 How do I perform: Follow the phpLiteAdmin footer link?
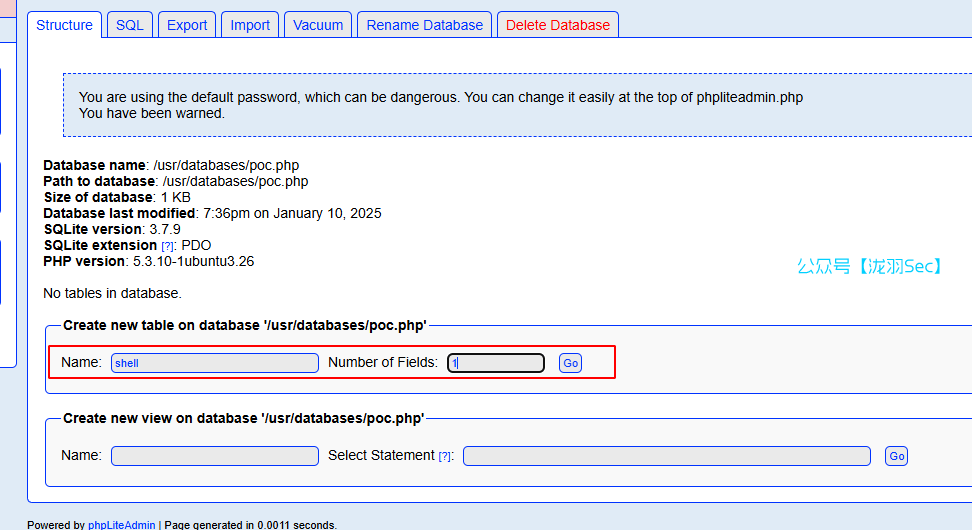[122, 525]
